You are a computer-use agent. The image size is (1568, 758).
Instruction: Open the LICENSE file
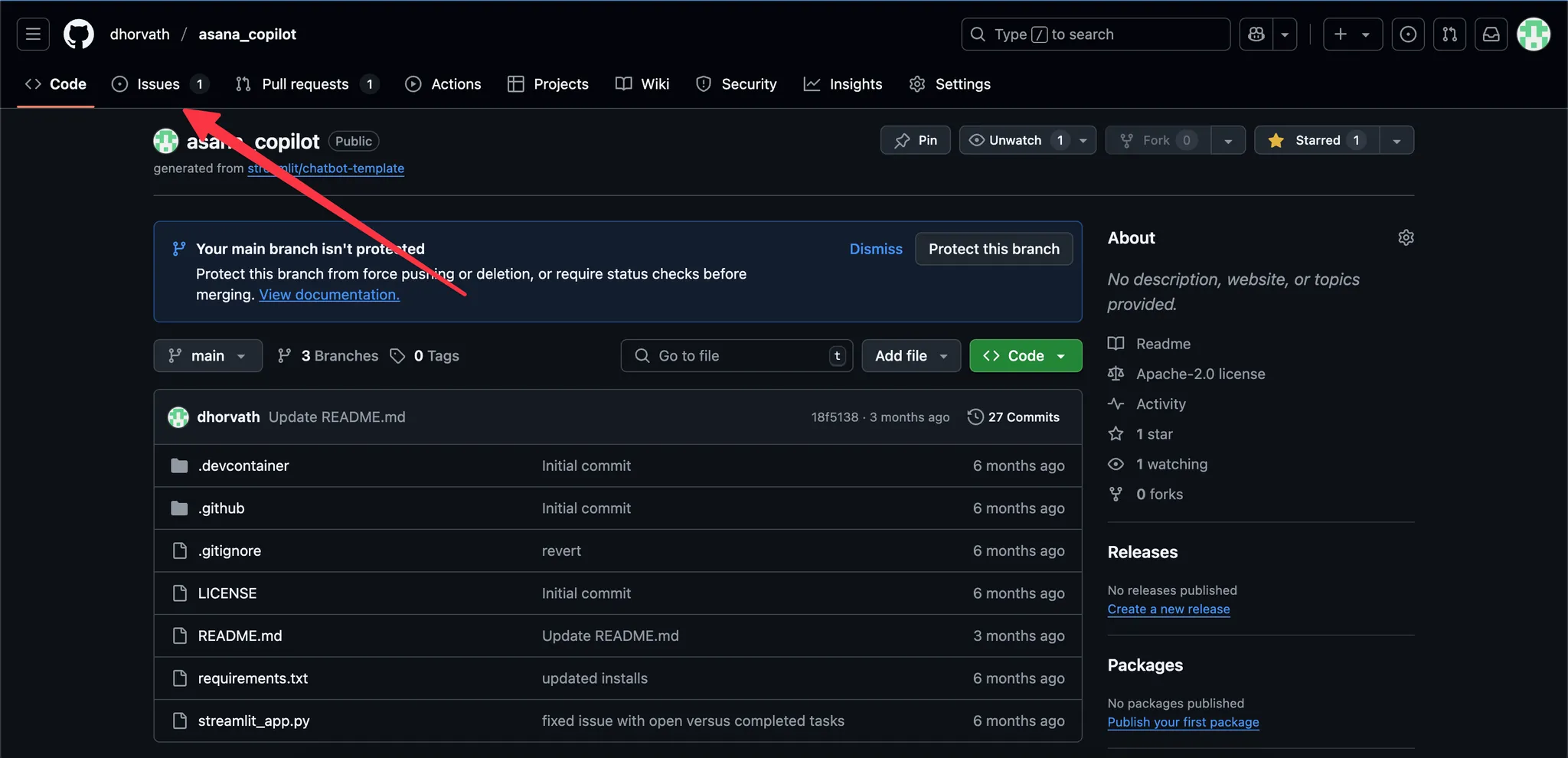(227, 593)
